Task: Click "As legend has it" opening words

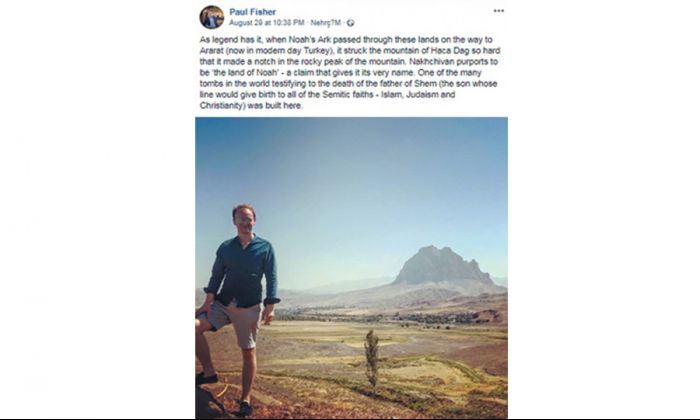Action: coord(226,40)
